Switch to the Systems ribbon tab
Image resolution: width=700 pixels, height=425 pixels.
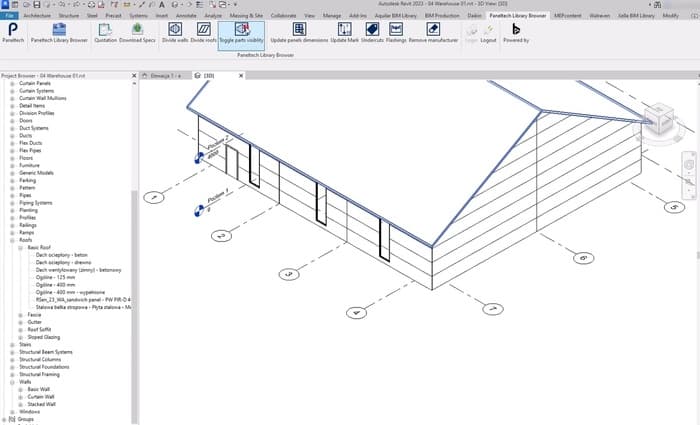(138, 16)
